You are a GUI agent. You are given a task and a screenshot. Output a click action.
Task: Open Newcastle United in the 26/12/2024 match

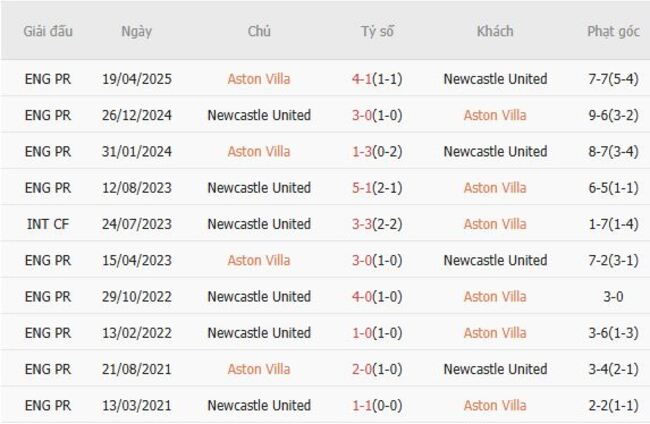pos(259,115)
